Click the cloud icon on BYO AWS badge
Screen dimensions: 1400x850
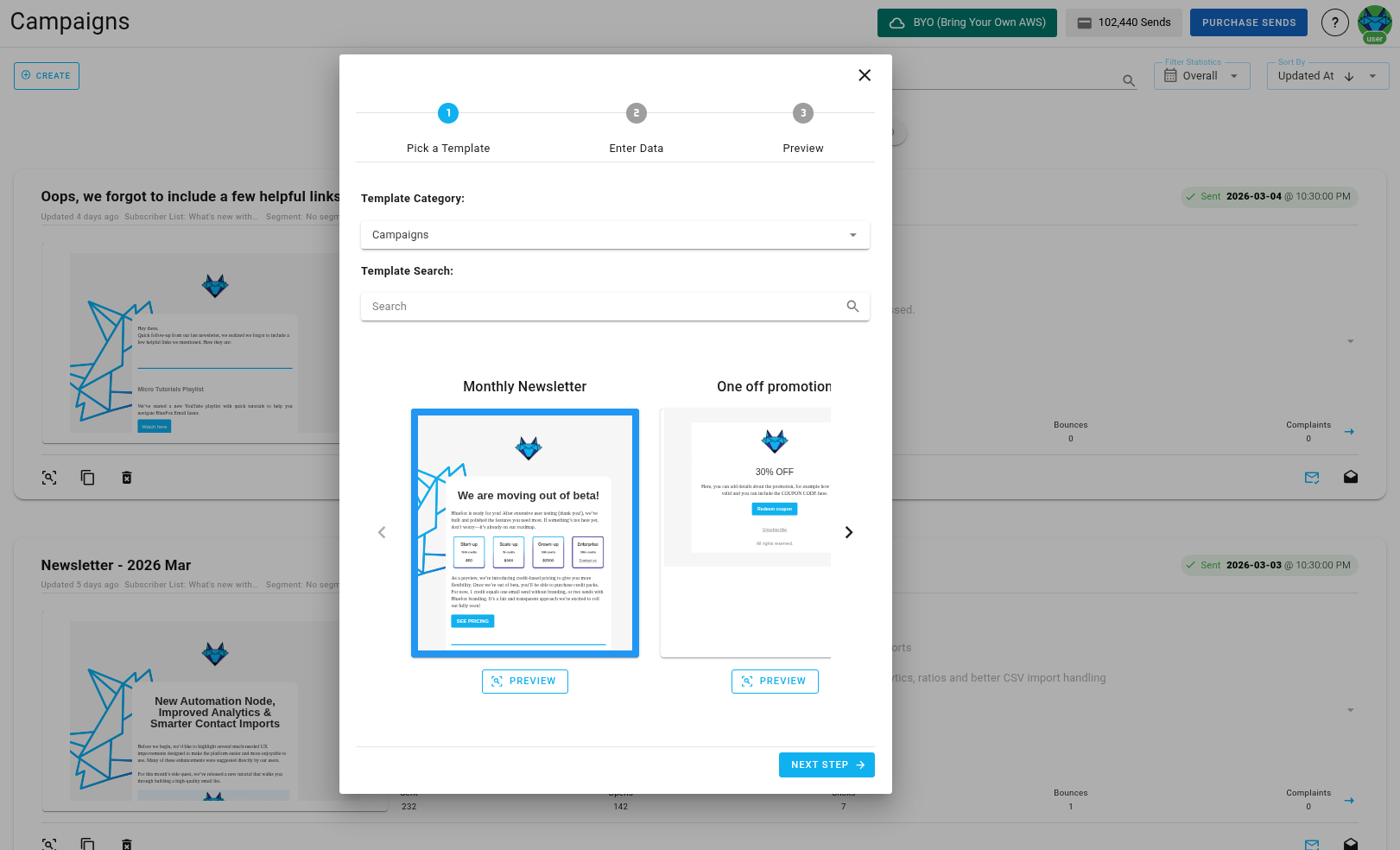coord(895,22)
